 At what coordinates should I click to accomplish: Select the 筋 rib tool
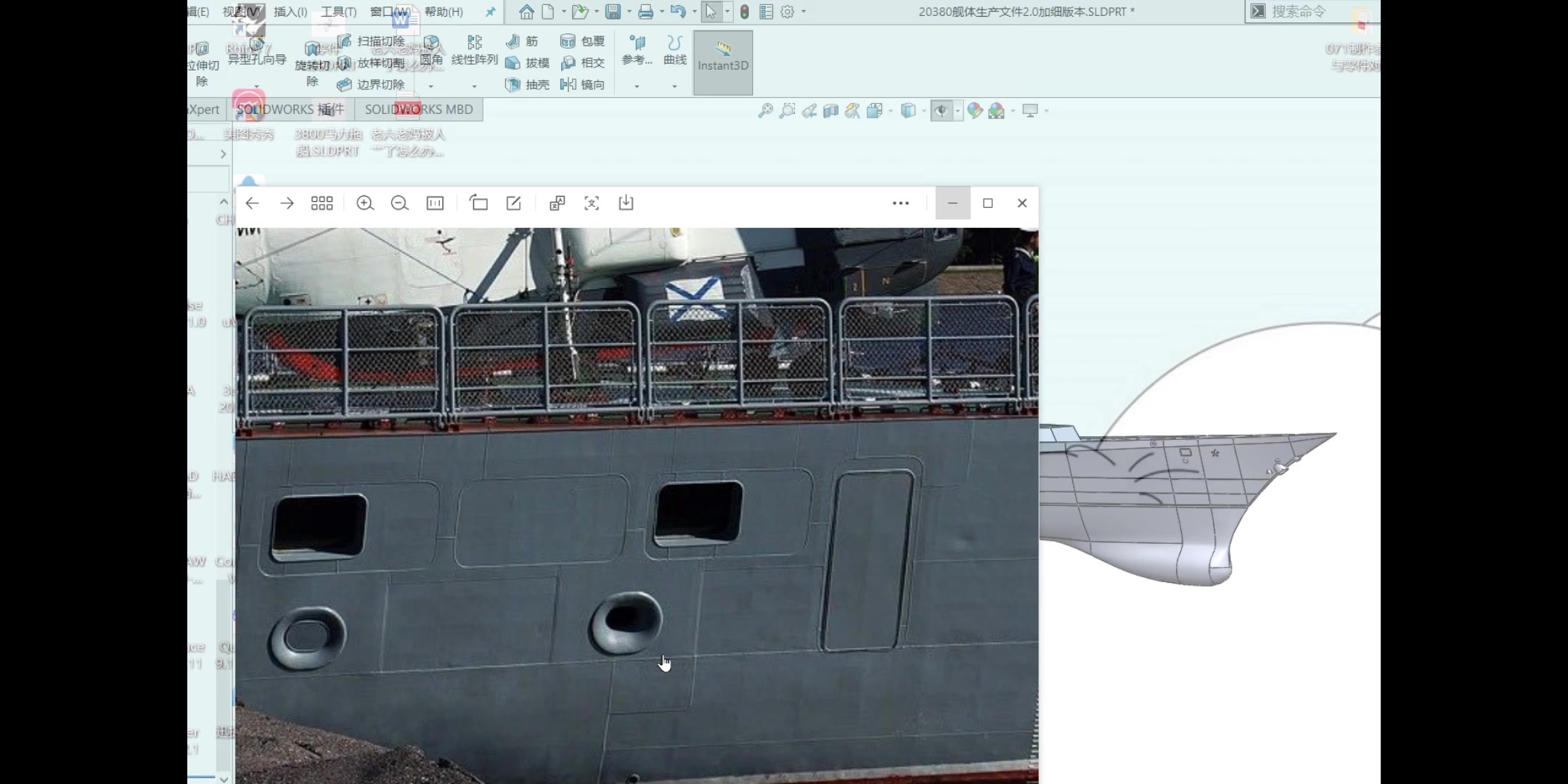click(522, 41)
